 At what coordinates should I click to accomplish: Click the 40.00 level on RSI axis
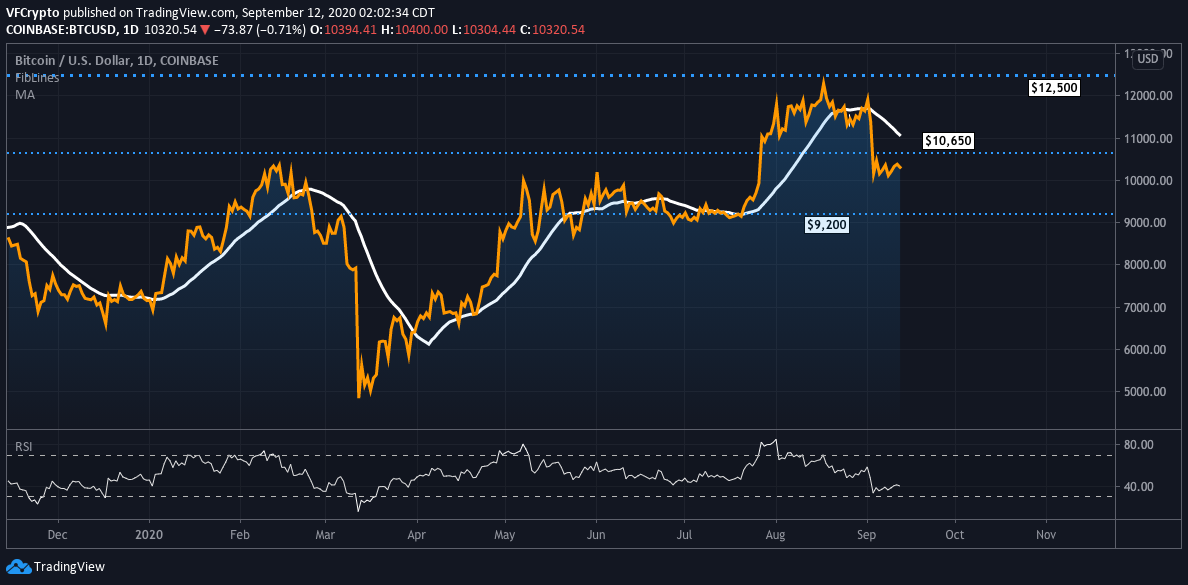[x=1141, y=487]
